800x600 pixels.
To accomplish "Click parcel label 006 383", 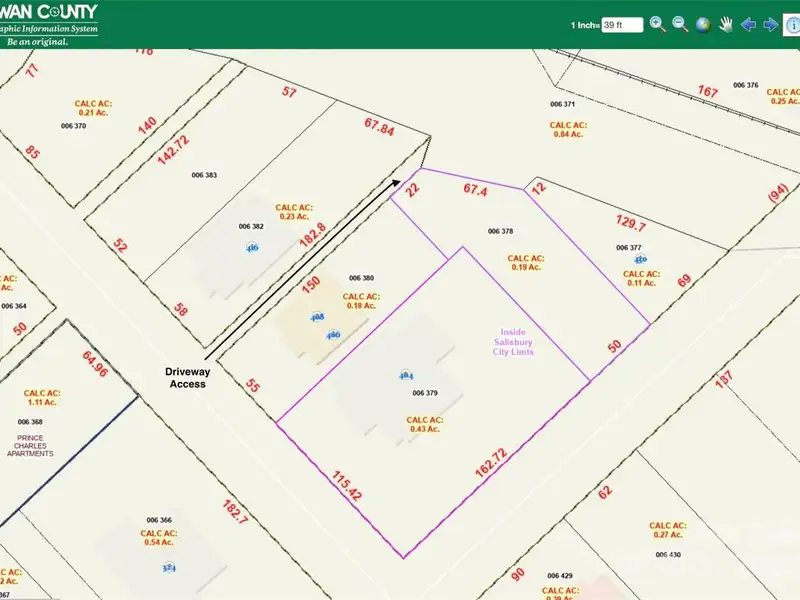I will [x=204, y=175].
